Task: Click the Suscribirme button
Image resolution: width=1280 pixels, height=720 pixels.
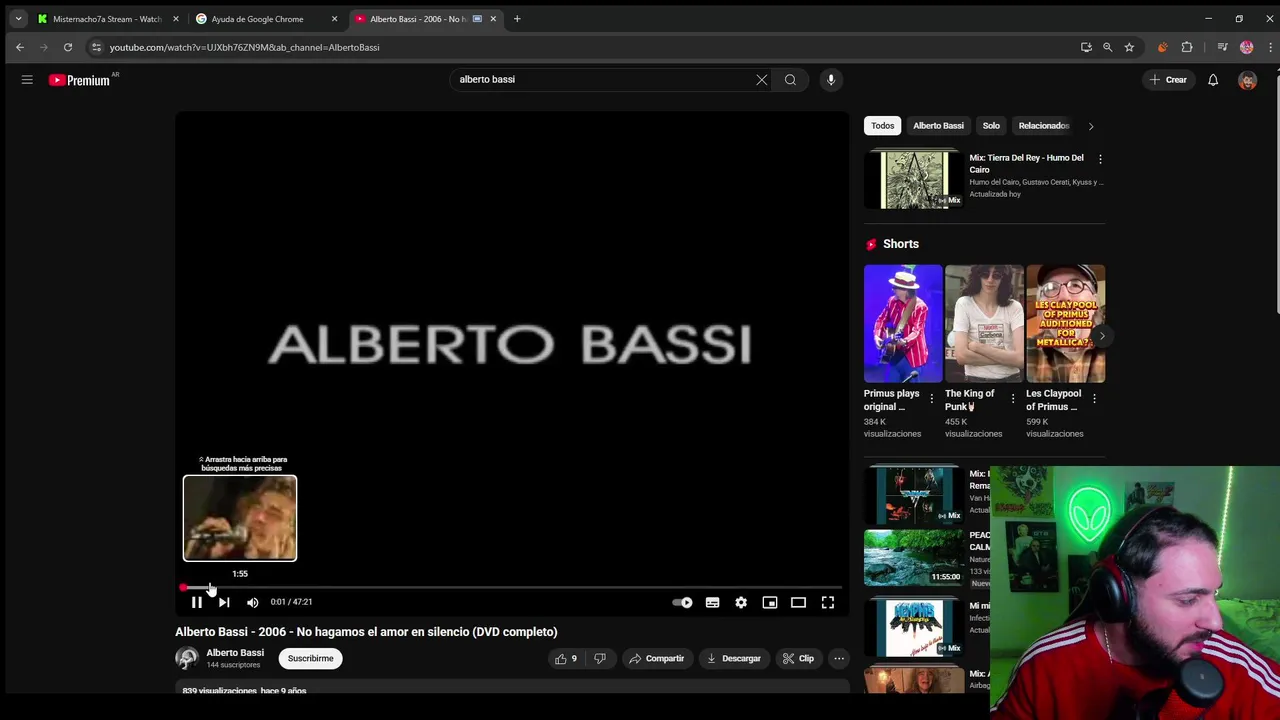Action: click(310, 659)
